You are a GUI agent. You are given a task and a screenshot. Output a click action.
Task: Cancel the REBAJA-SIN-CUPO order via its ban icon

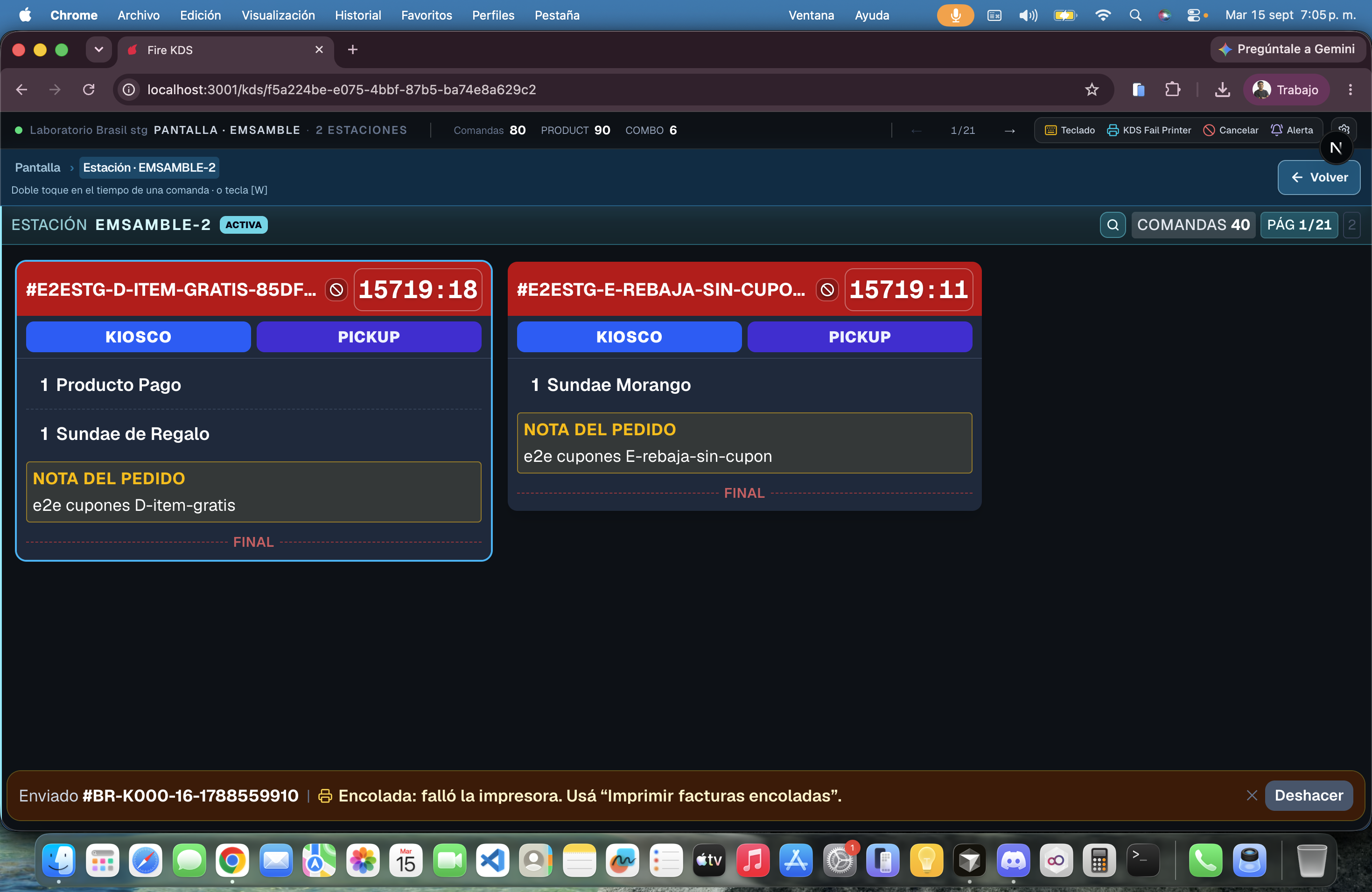tap(827, 289)
